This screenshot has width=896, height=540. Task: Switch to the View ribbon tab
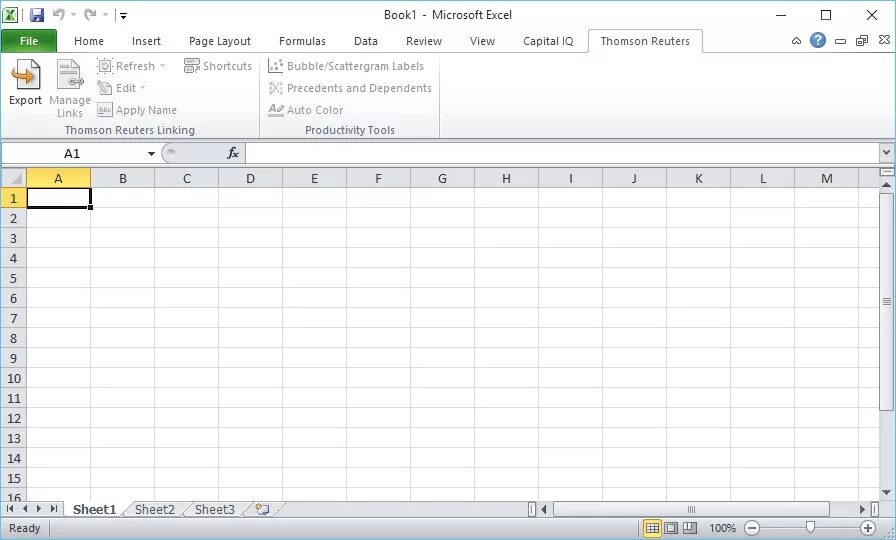pos(482,41)
